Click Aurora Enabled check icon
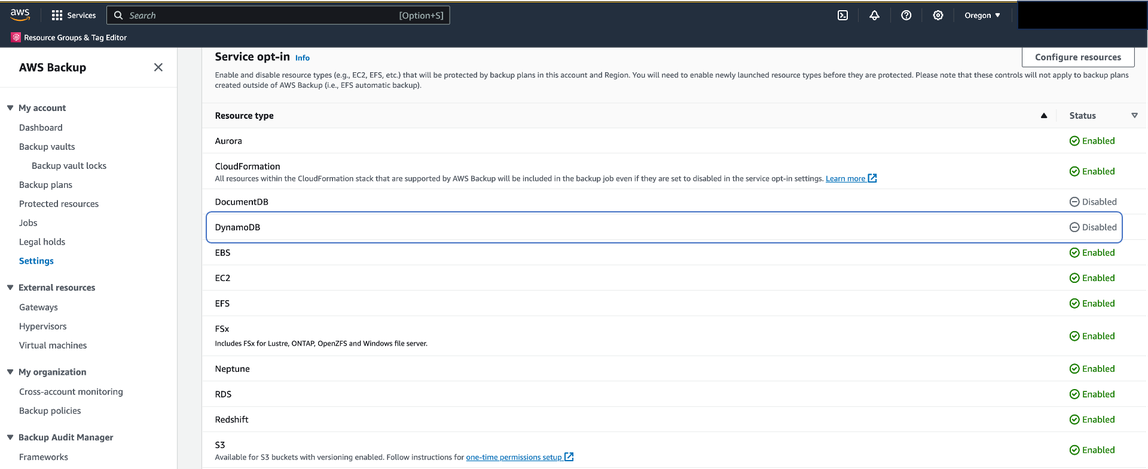 (1075, 140)
